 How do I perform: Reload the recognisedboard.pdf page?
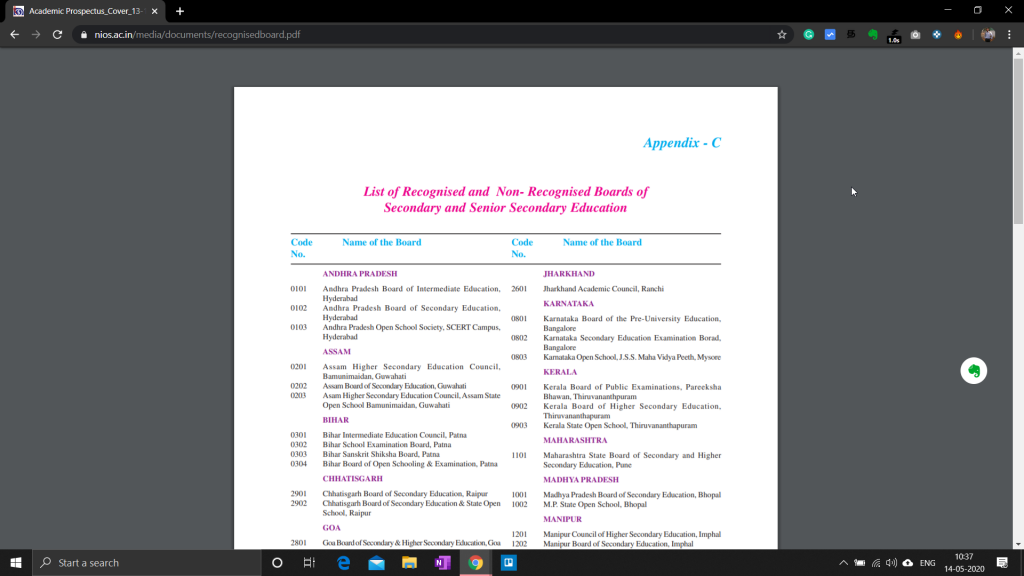pyautogui.click(x=57, y=35)
